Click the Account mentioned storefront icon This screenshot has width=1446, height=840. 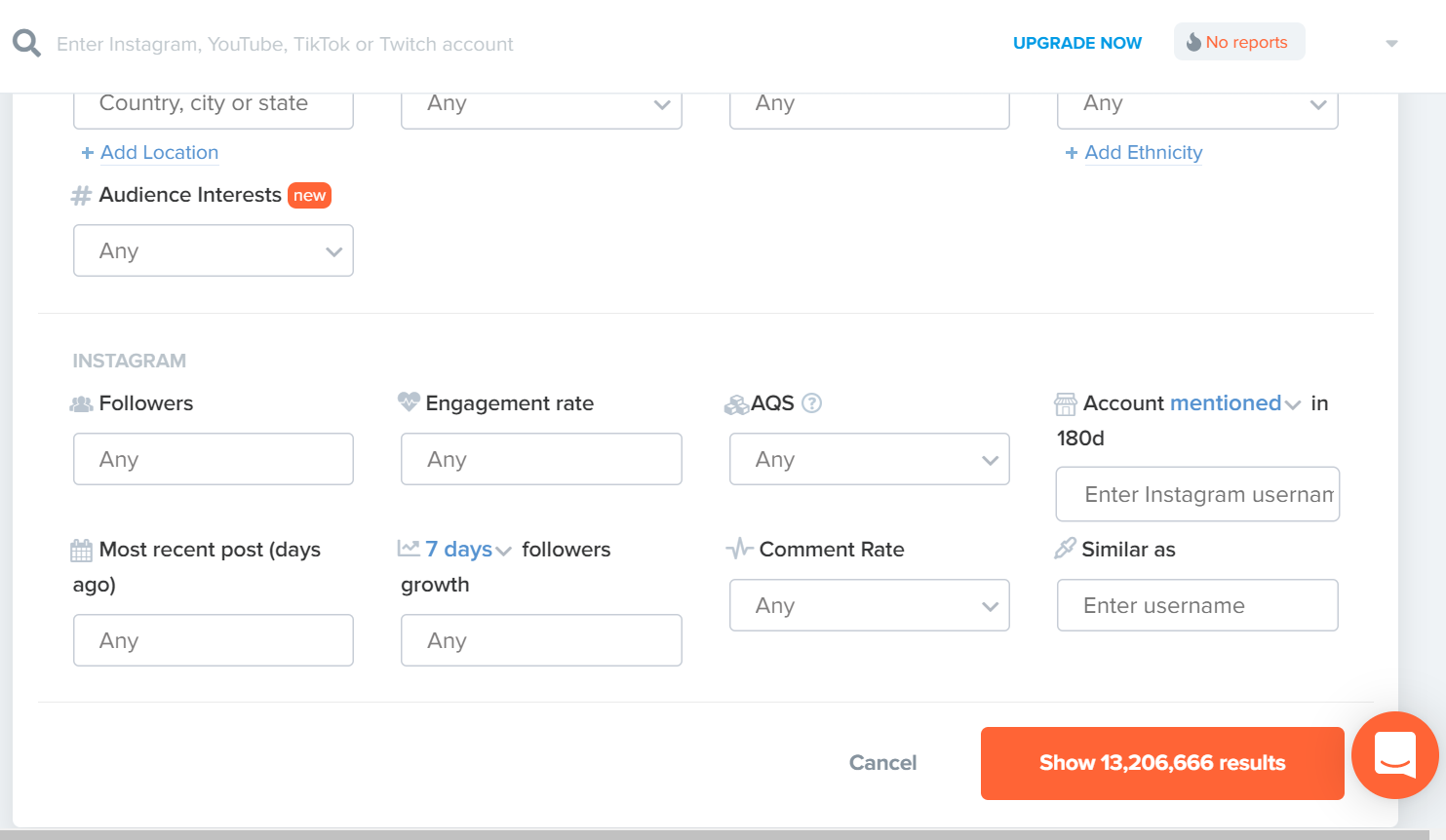1067,402
